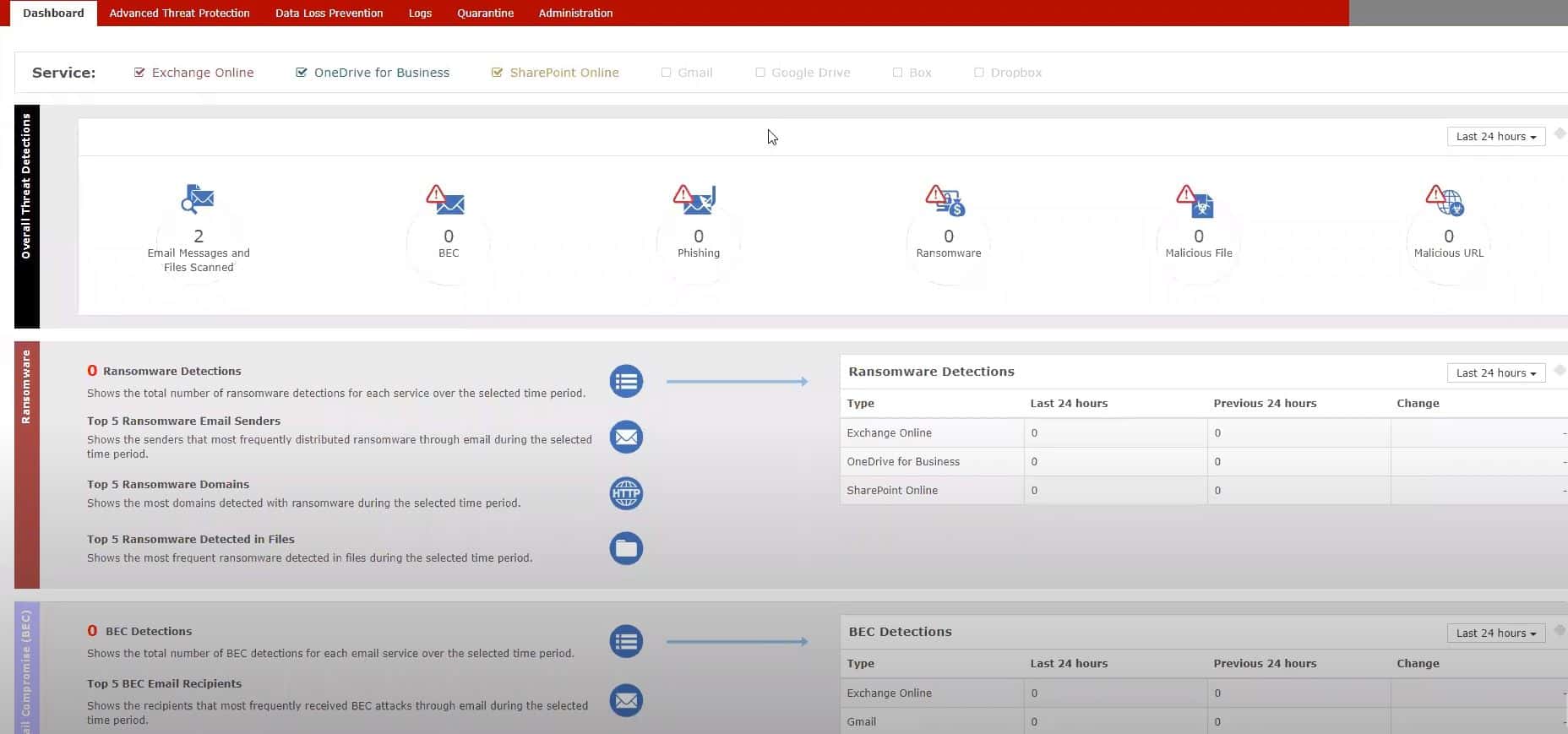Uncheck the OneDrive for Business checkbox
Screen dimensions: 1568x734
pyautogui.click(x=302, y=73)
